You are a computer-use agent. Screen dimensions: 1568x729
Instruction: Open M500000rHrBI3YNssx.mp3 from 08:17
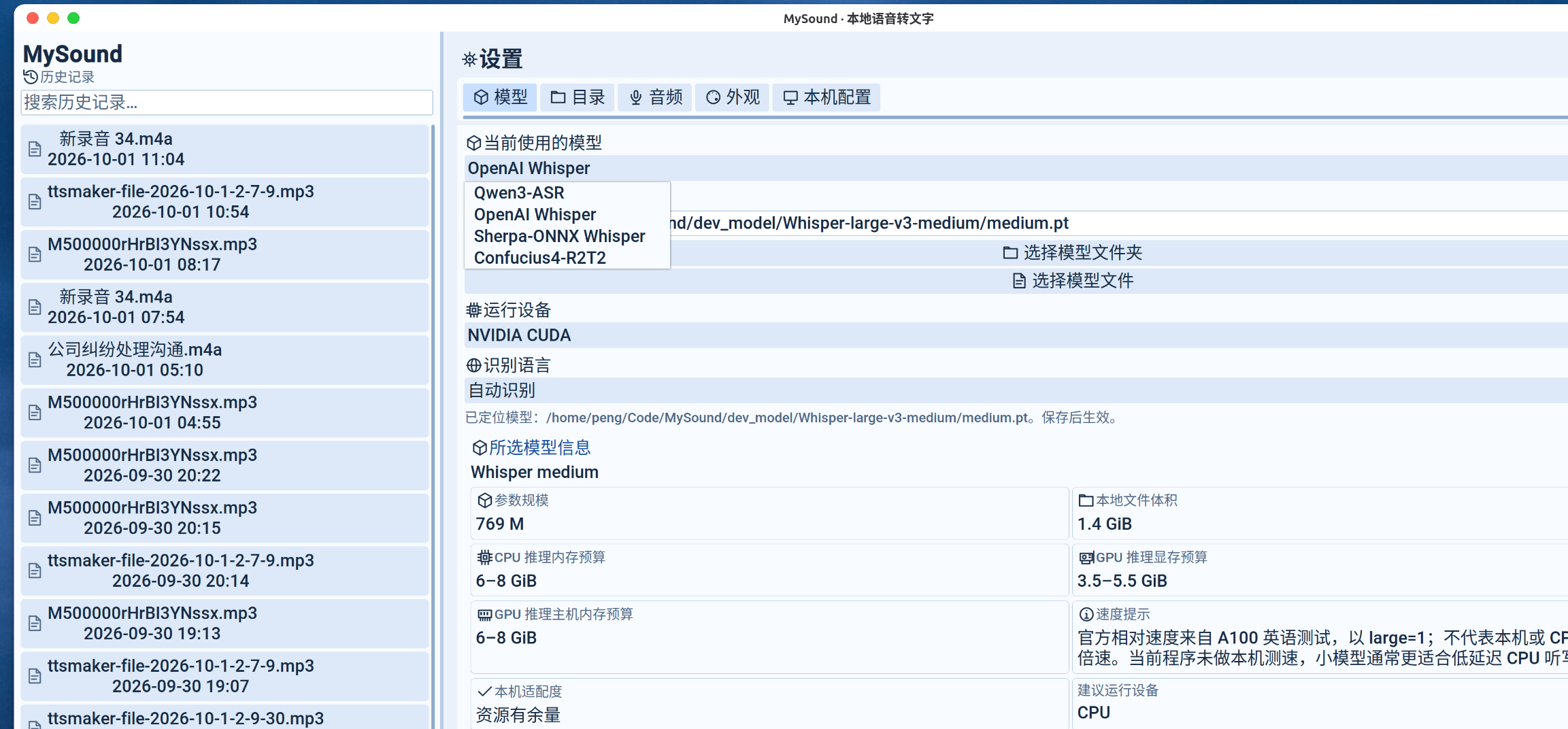pos(225,254)
